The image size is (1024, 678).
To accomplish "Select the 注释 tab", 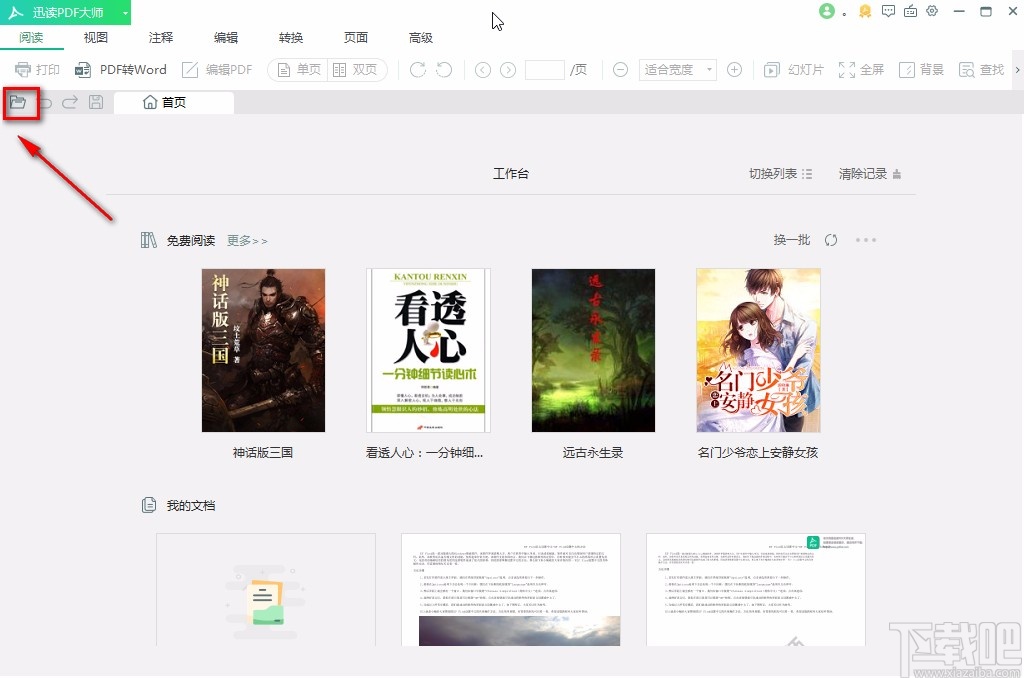I will click(161, 37).
